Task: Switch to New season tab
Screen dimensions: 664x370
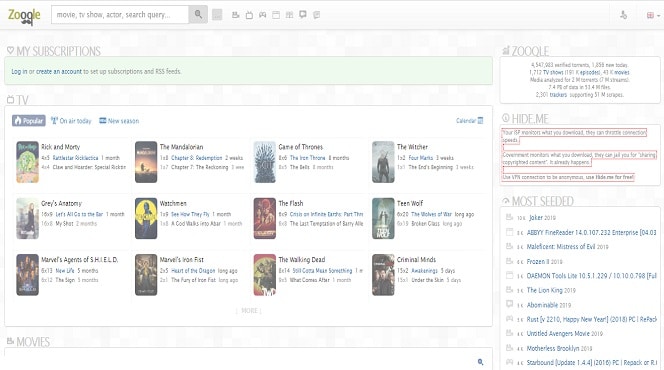Action: coord(119,121)
